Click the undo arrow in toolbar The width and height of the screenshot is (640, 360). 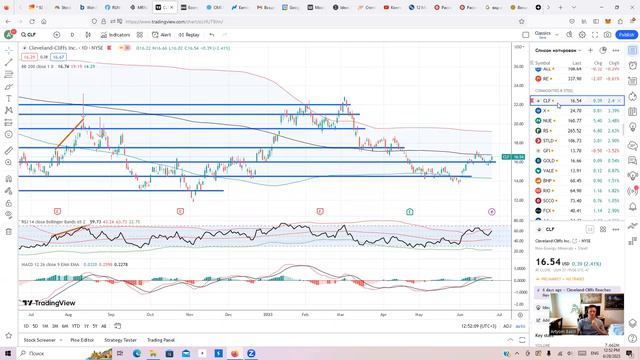pyautogui.click(x=211, y=35)
